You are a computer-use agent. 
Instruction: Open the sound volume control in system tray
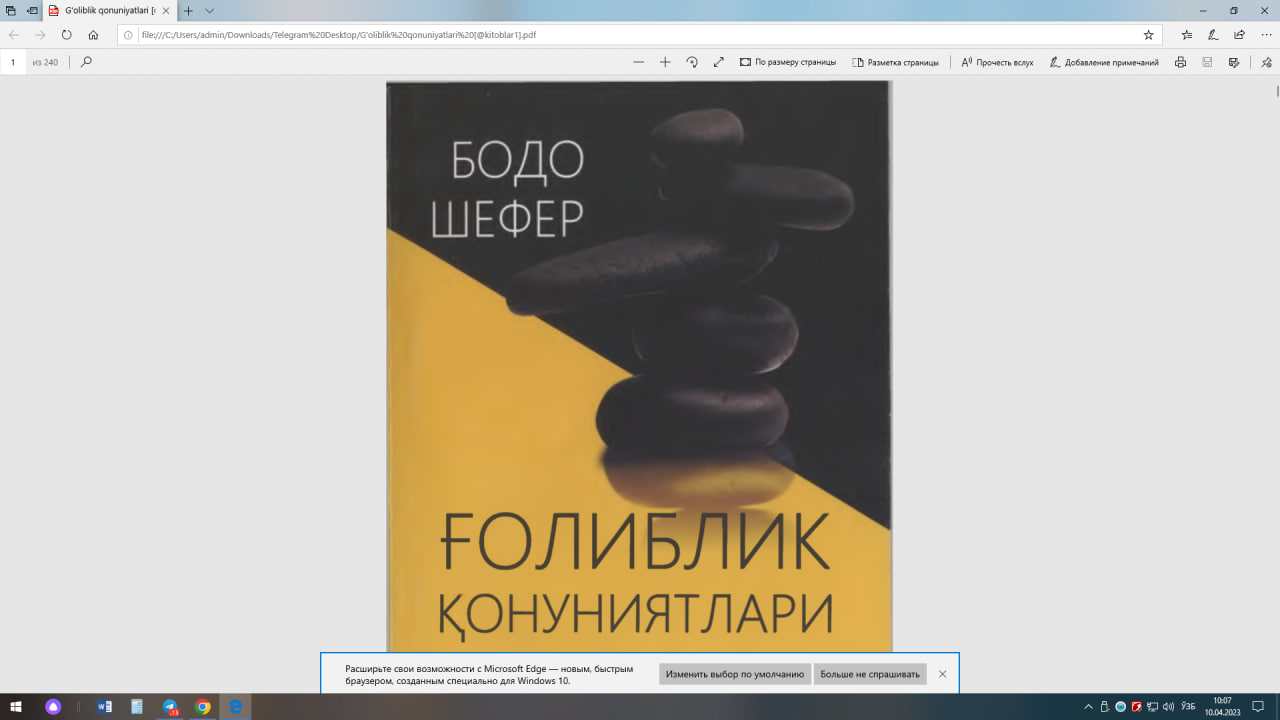point(1168,708)
